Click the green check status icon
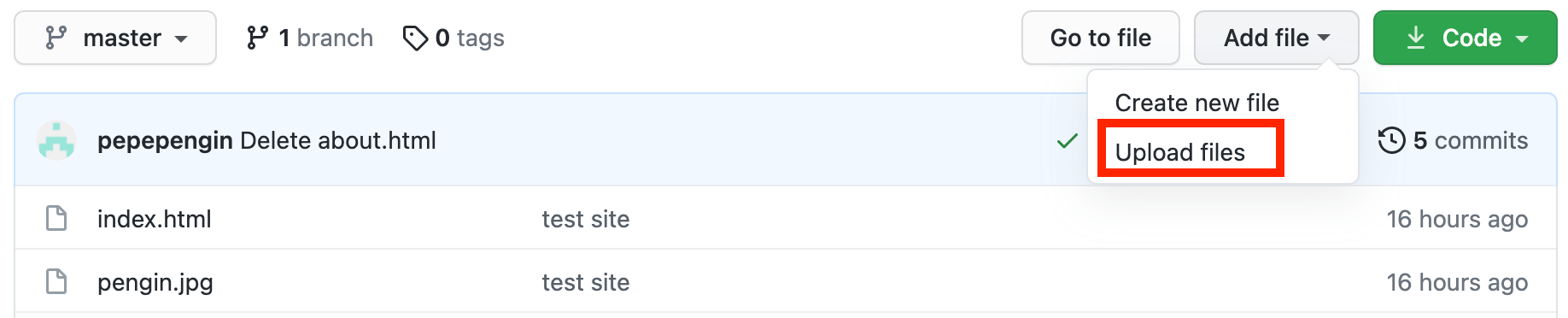The width and height of the screenshot is (1568, 318). tap(1068, 141)
